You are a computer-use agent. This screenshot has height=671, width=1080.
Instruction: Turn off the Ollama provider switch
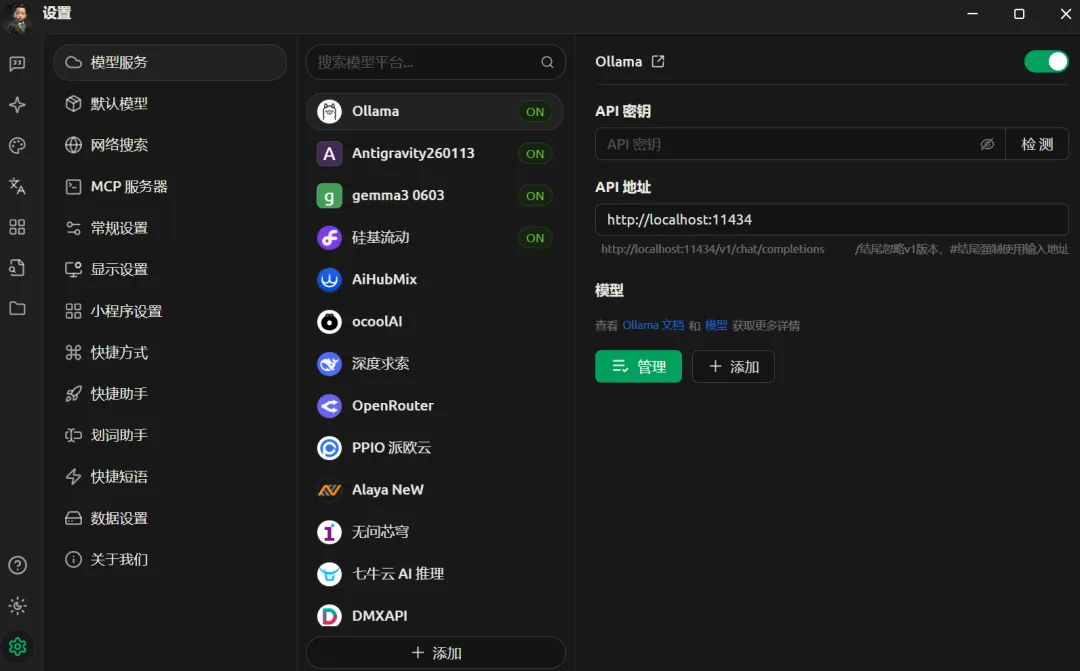1046,61
